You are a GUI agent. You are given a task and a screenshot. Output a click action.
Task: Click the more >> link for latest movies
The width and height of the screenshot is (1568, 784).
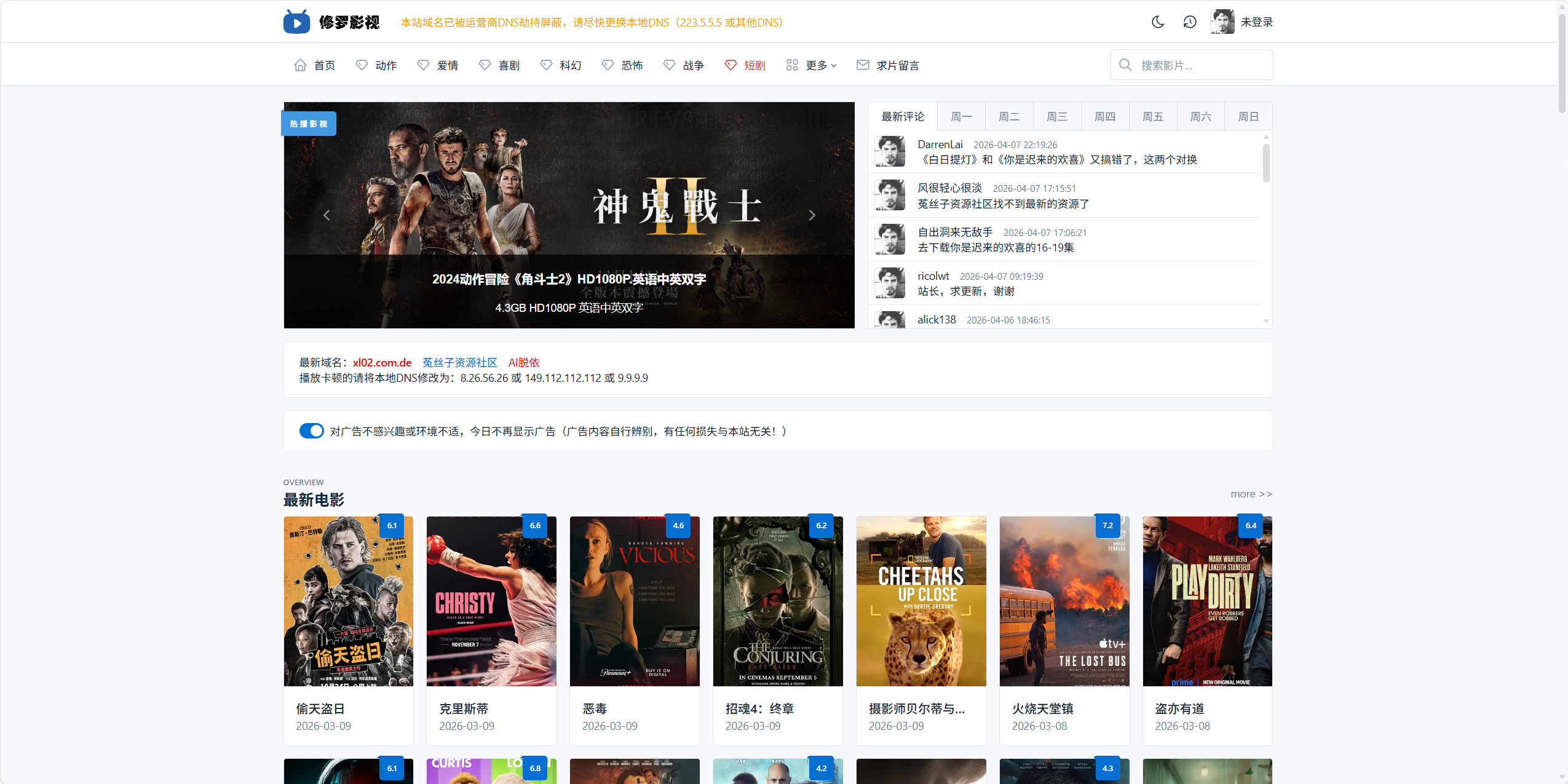(1251, 494)
